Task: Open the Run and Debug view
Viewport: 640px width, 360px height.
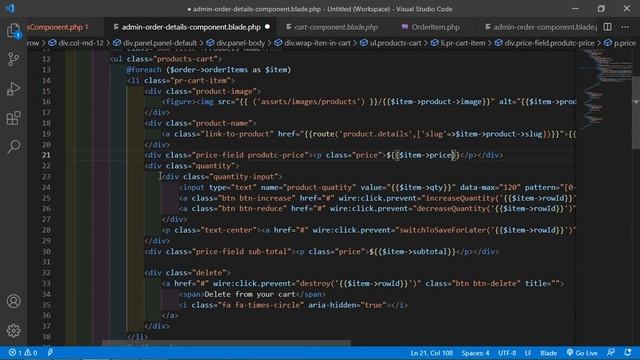Action: pos(13,89)
